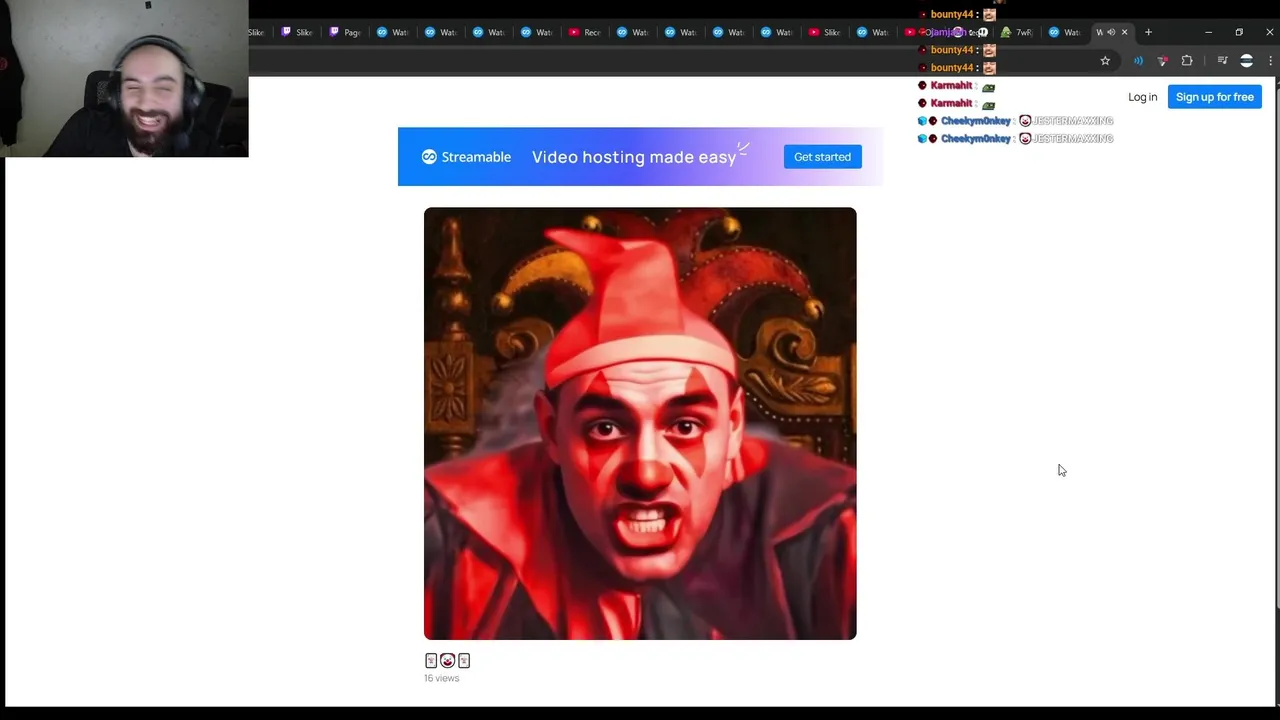
Task: Click the "Log in" link
Action: point(1142,97)
